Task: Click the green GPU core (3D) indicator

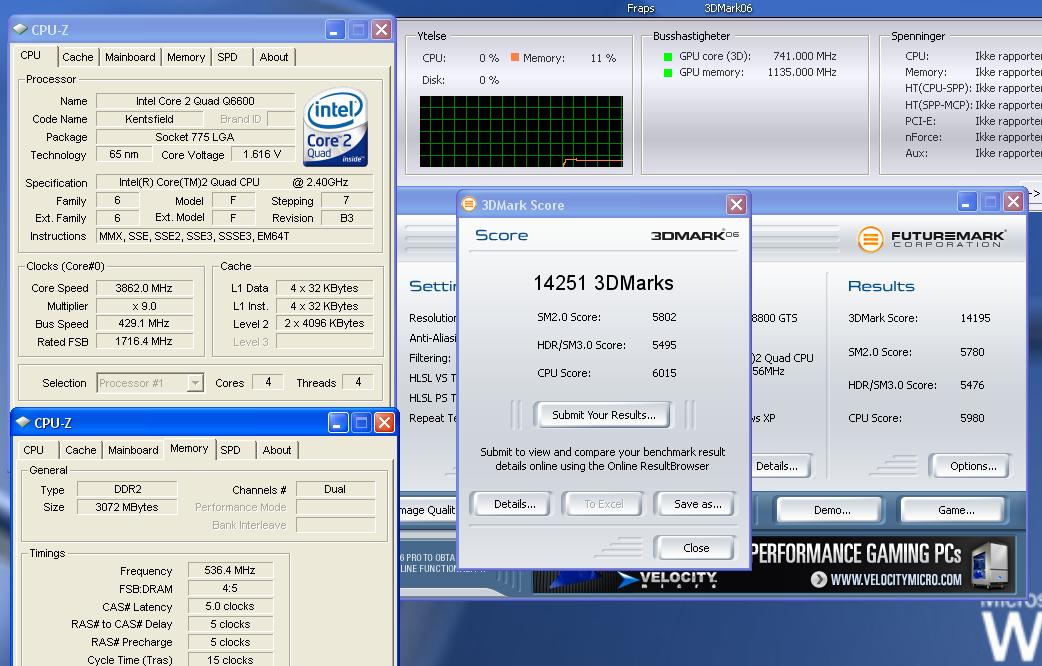Action: [x=669, y=56]
